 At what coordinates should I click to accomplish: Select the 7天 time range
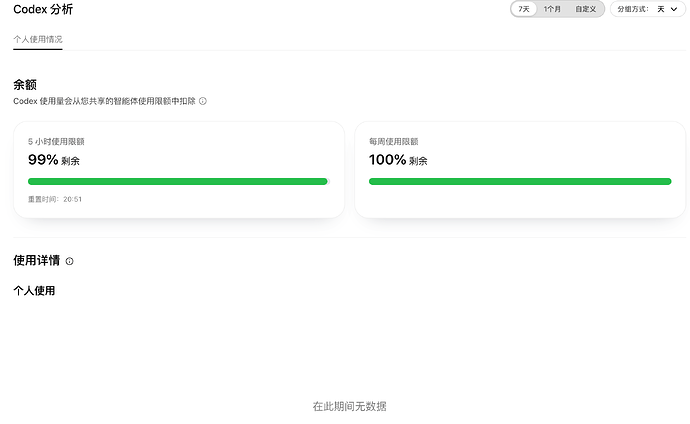pyautogui.click(x=524, y=9)
